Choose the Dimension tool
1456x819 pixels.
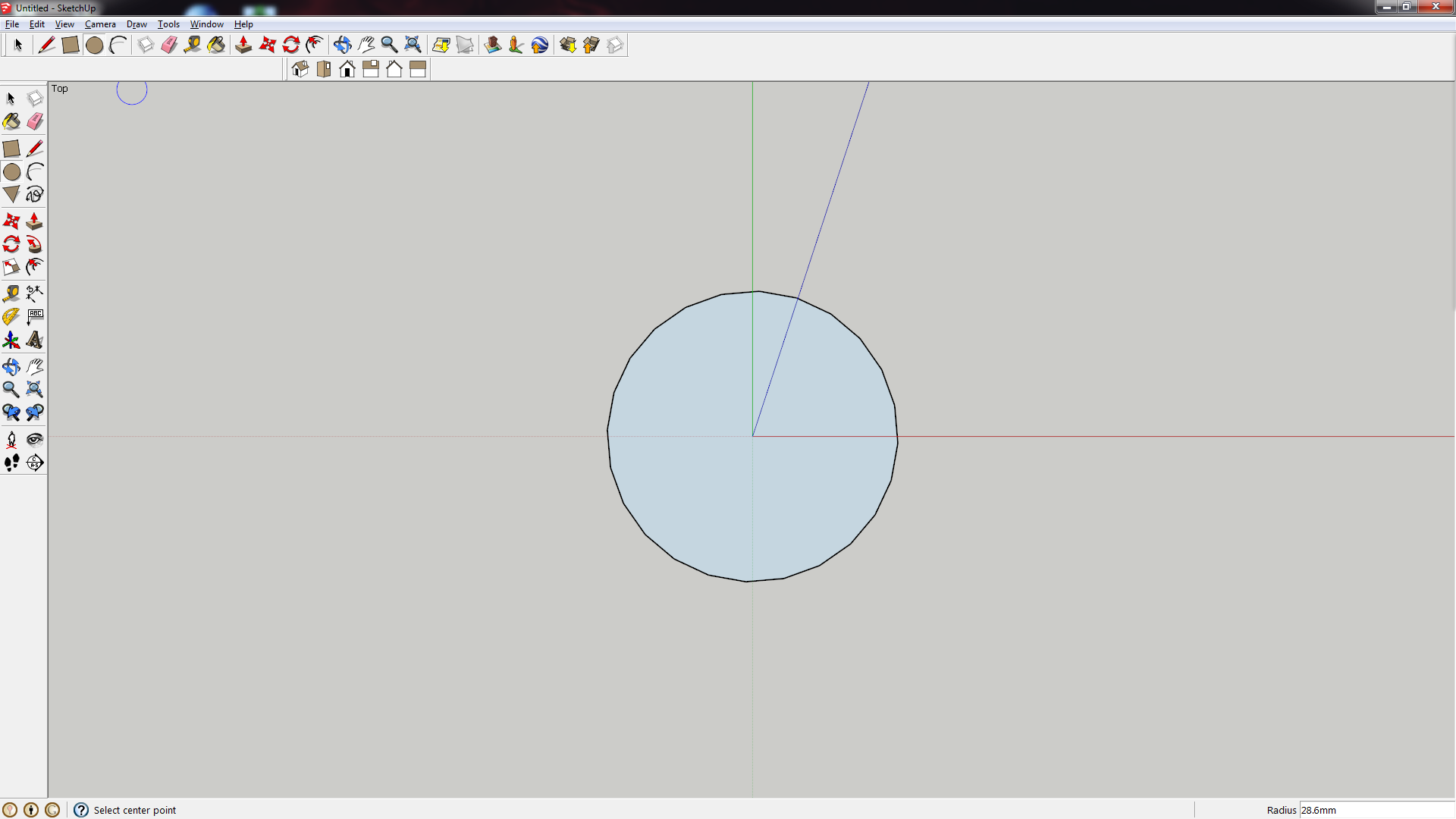35,293
